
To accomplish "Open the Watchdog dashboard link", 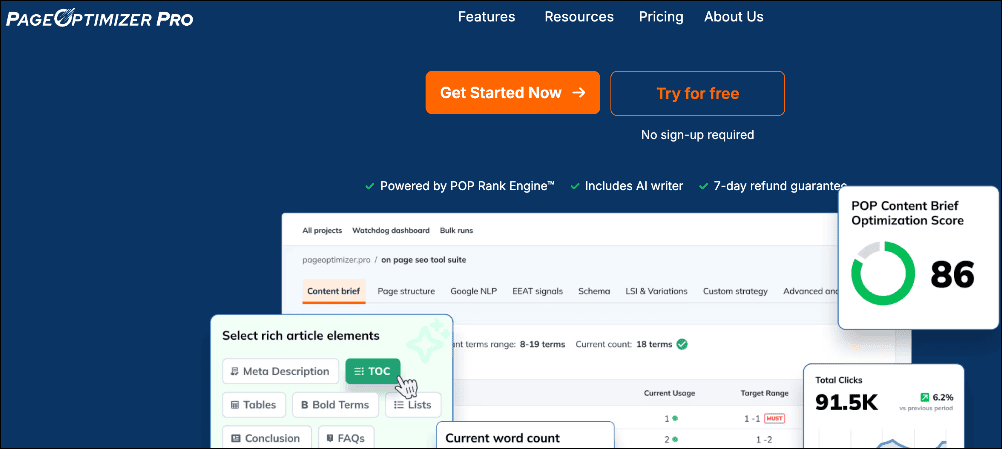I will (391, 231).
